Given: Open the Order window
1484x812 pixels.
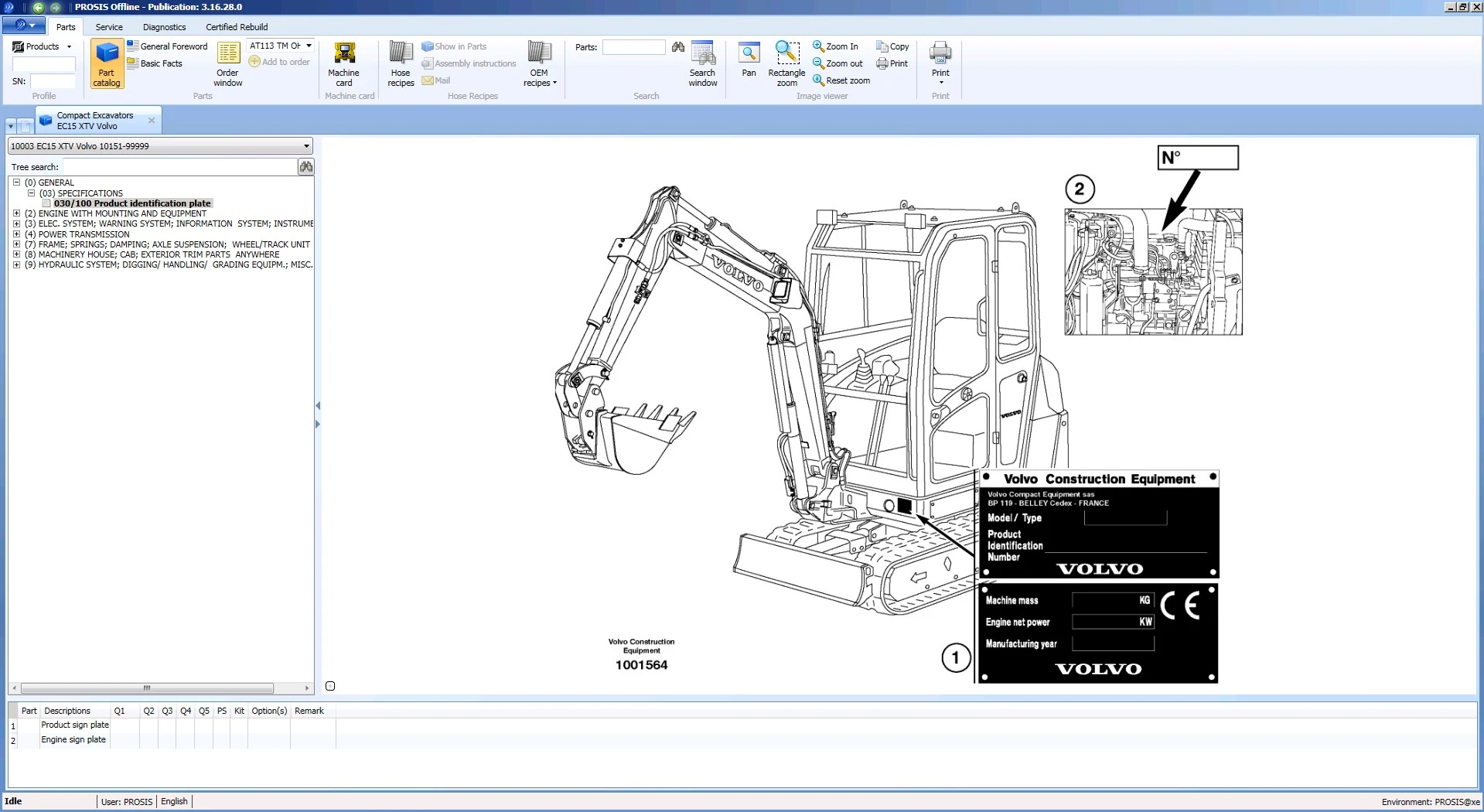Looking at the screenshot, I should coord(228,63).
